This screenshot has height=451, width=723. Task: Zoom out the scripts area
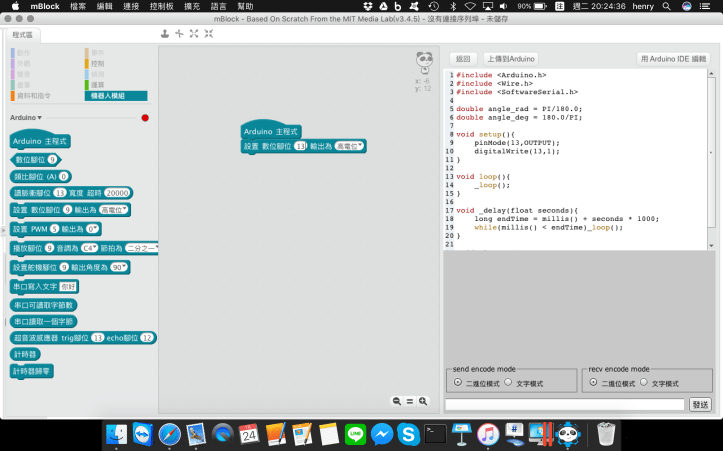[x=397, y=401]
